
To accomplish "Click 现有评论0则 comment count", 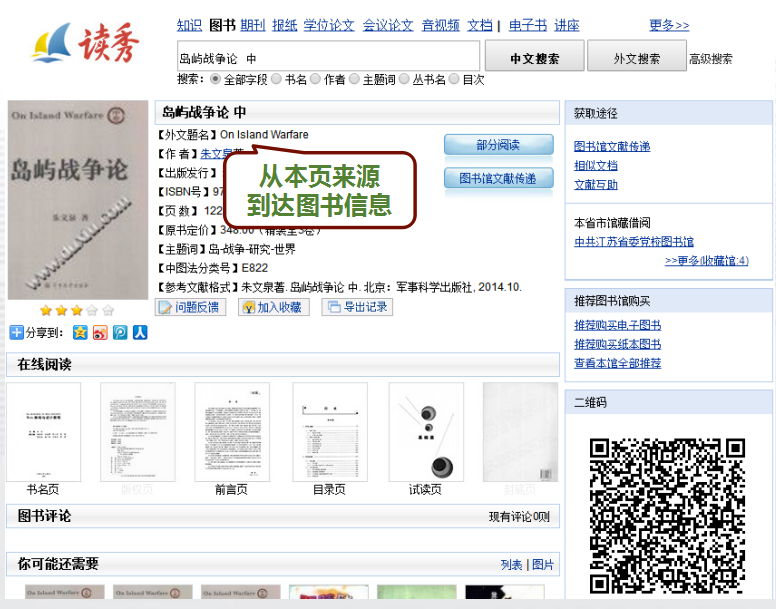I will (x=519, y=517).
